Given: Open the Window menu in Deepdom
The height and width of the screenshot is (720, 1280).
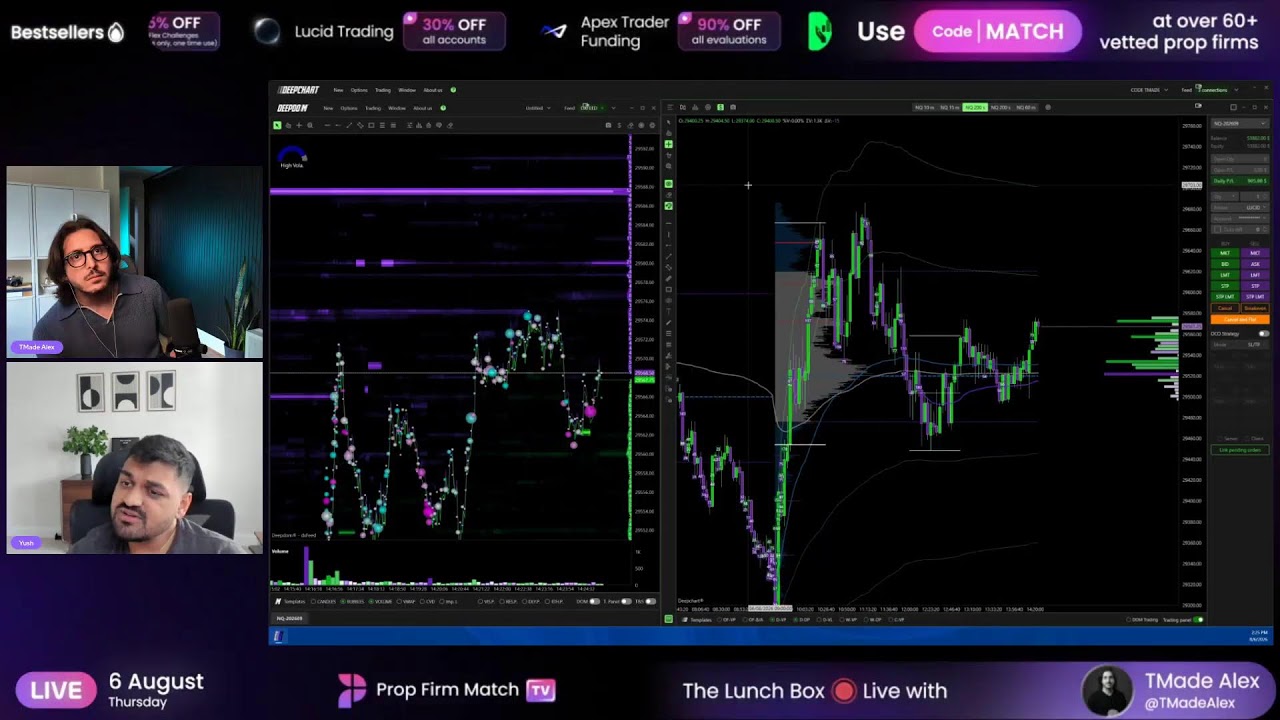Looking at the screenshot, I should click(397, 108).
